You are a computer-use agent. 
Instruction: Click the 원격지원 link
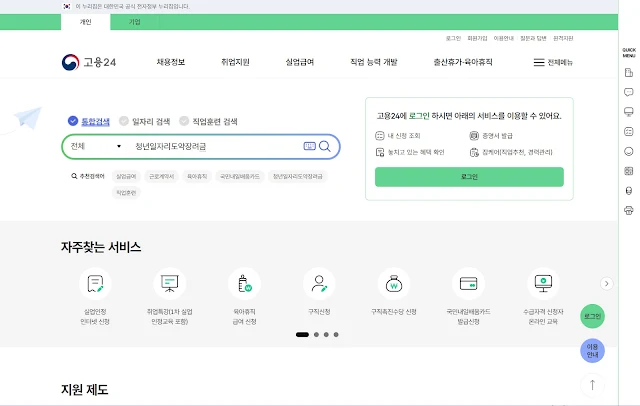(x=563, y=38)
